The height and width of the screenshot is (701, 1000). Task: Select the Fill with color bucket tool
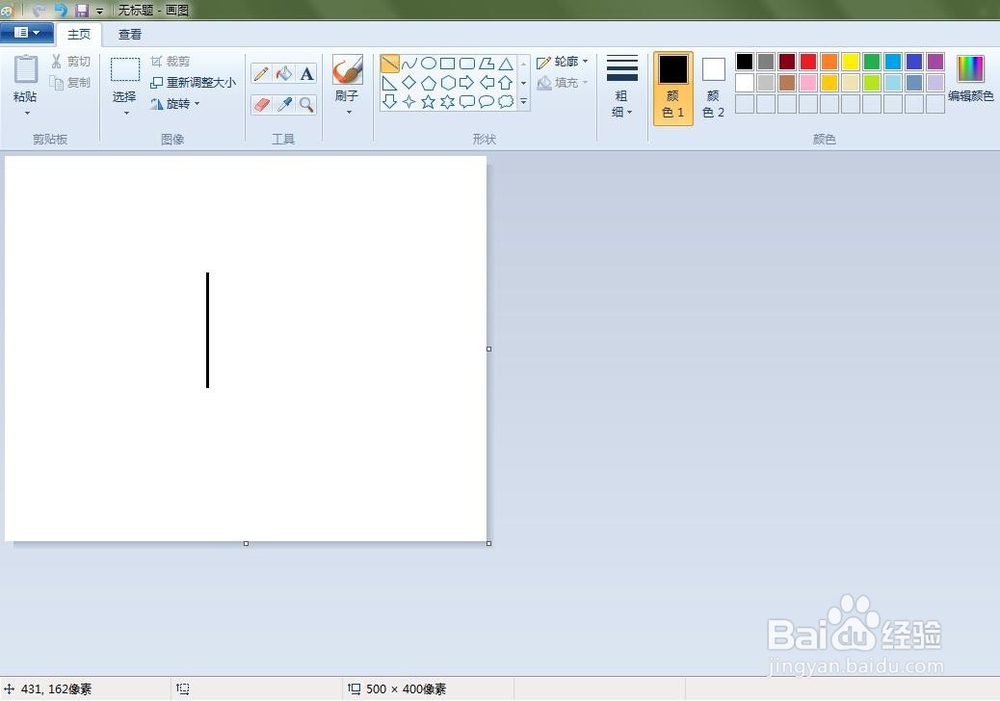coord(284,74)
